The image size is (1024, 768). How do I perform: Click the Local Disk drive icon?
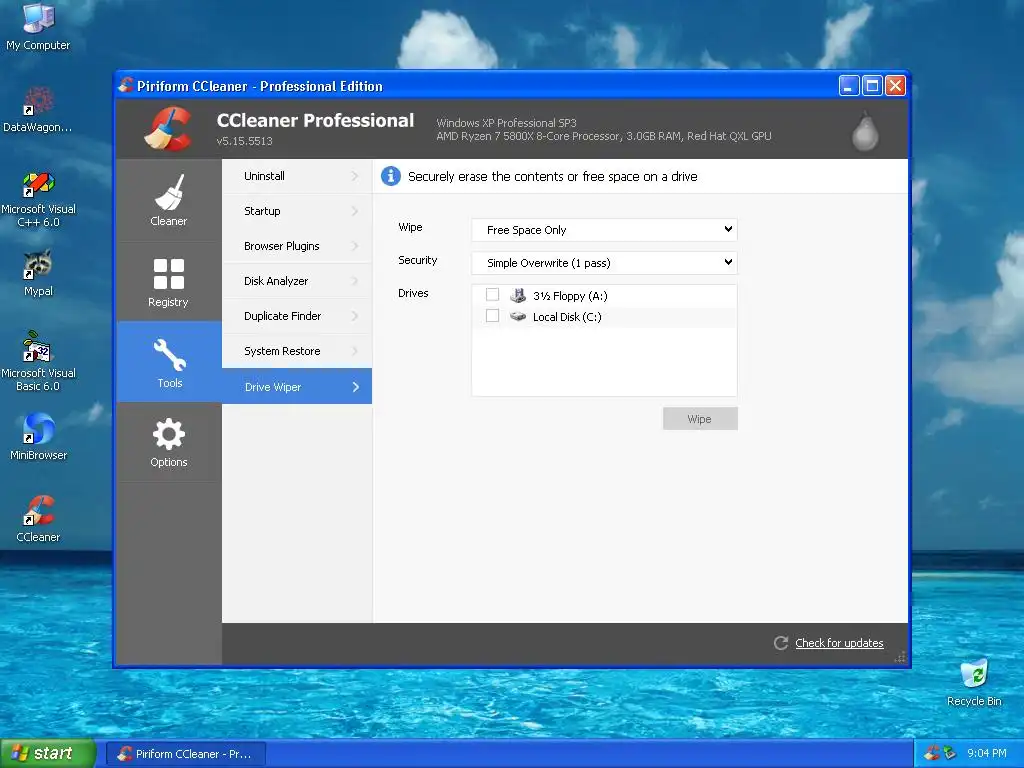518,316
